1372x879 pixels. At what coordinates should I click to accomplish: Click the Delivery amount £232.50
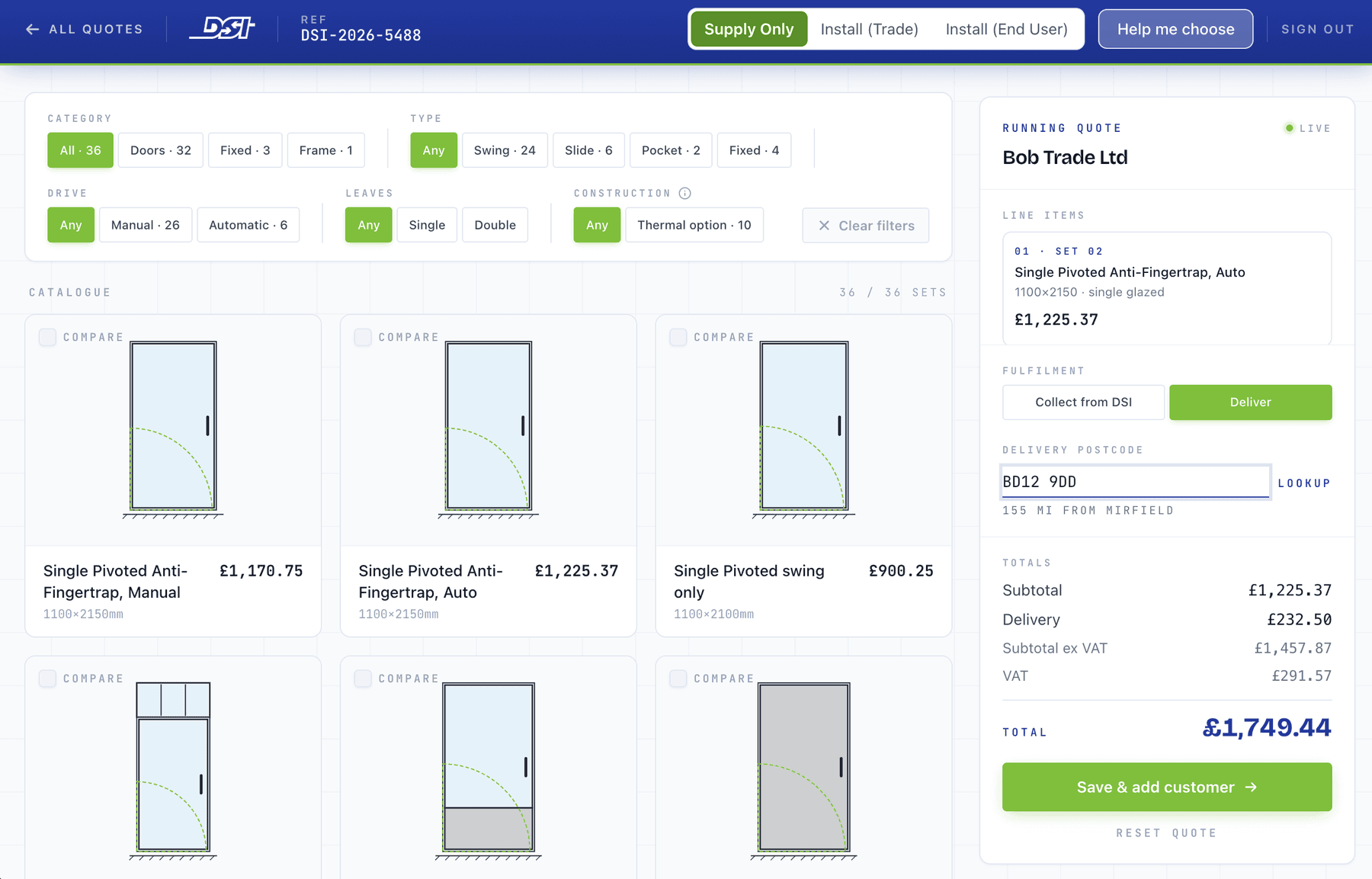[x=1300, y=620]
